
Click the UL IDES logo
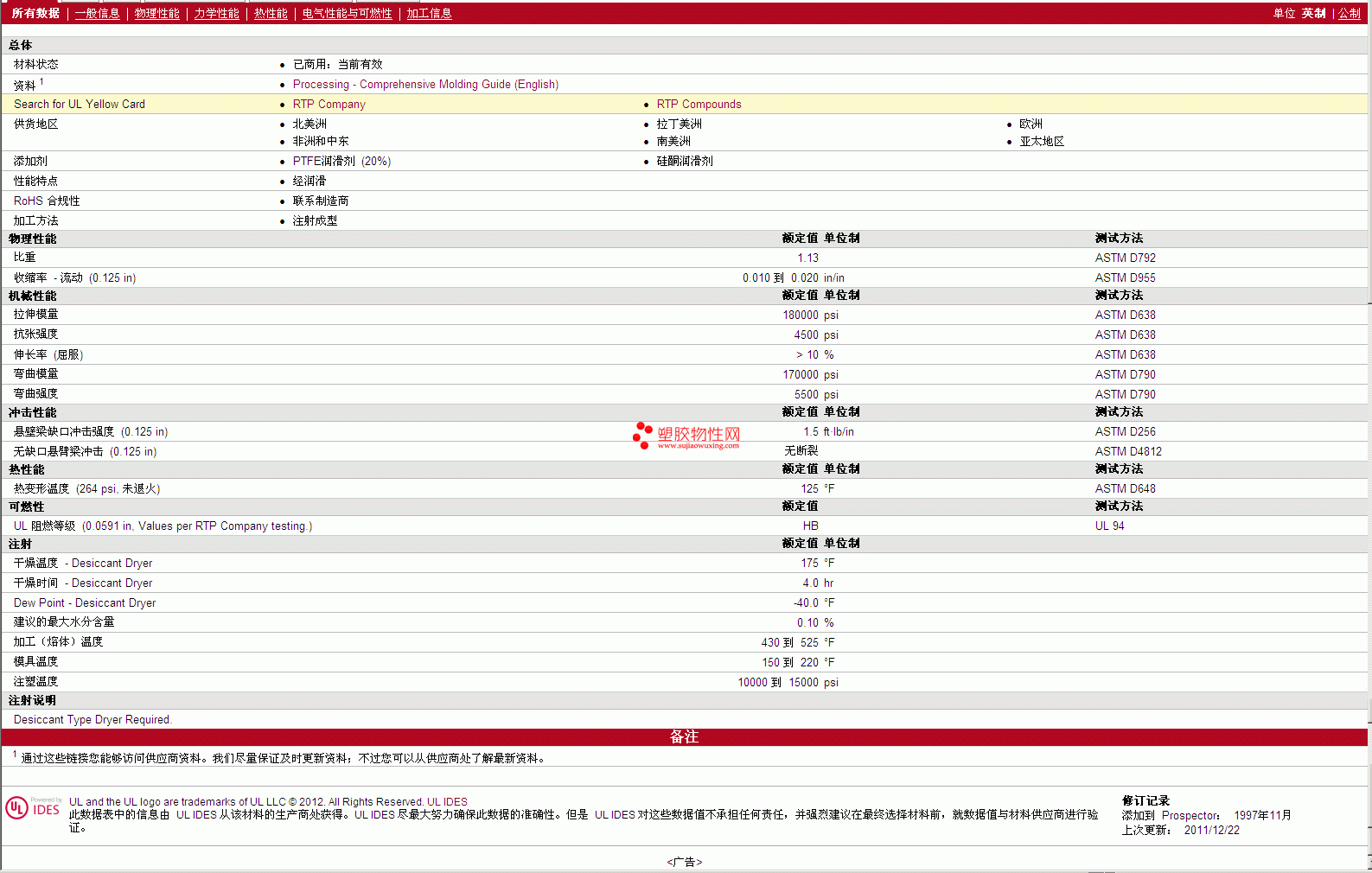(x=33, y=807)
